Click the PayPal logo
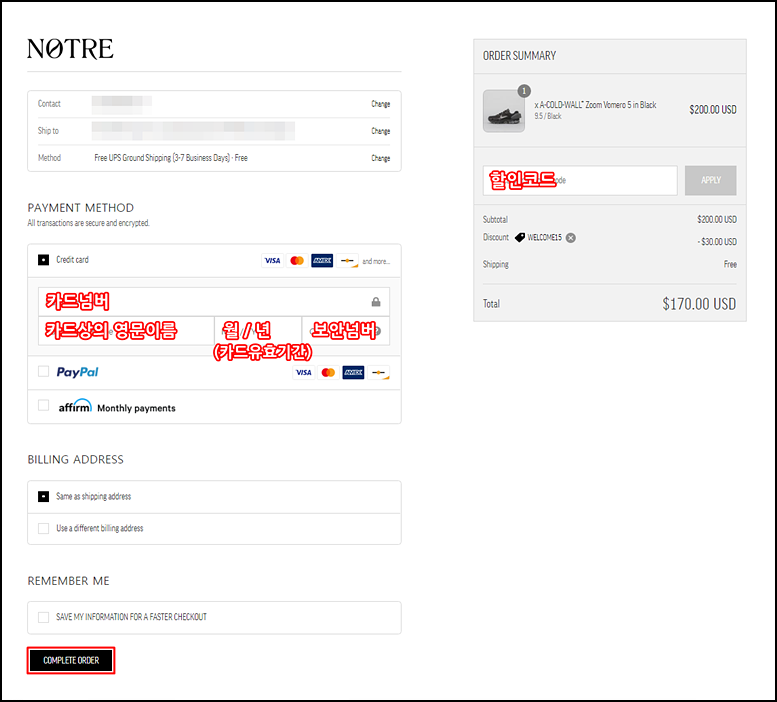777x702 pixels. point(77,372)
